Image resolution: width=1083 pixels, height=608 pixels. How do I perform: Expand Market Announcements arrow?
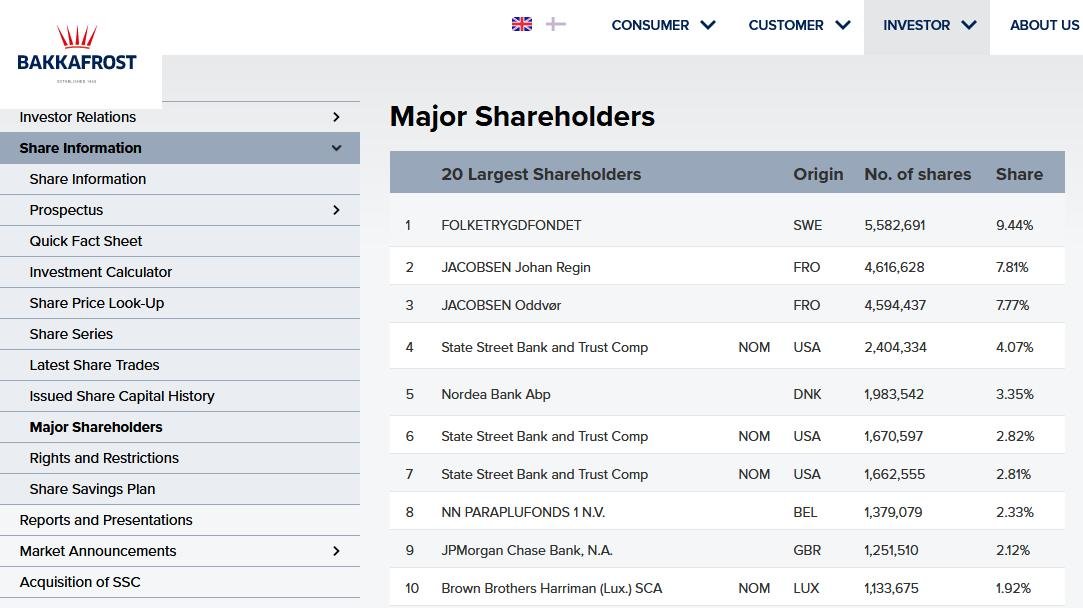point(336,551)
